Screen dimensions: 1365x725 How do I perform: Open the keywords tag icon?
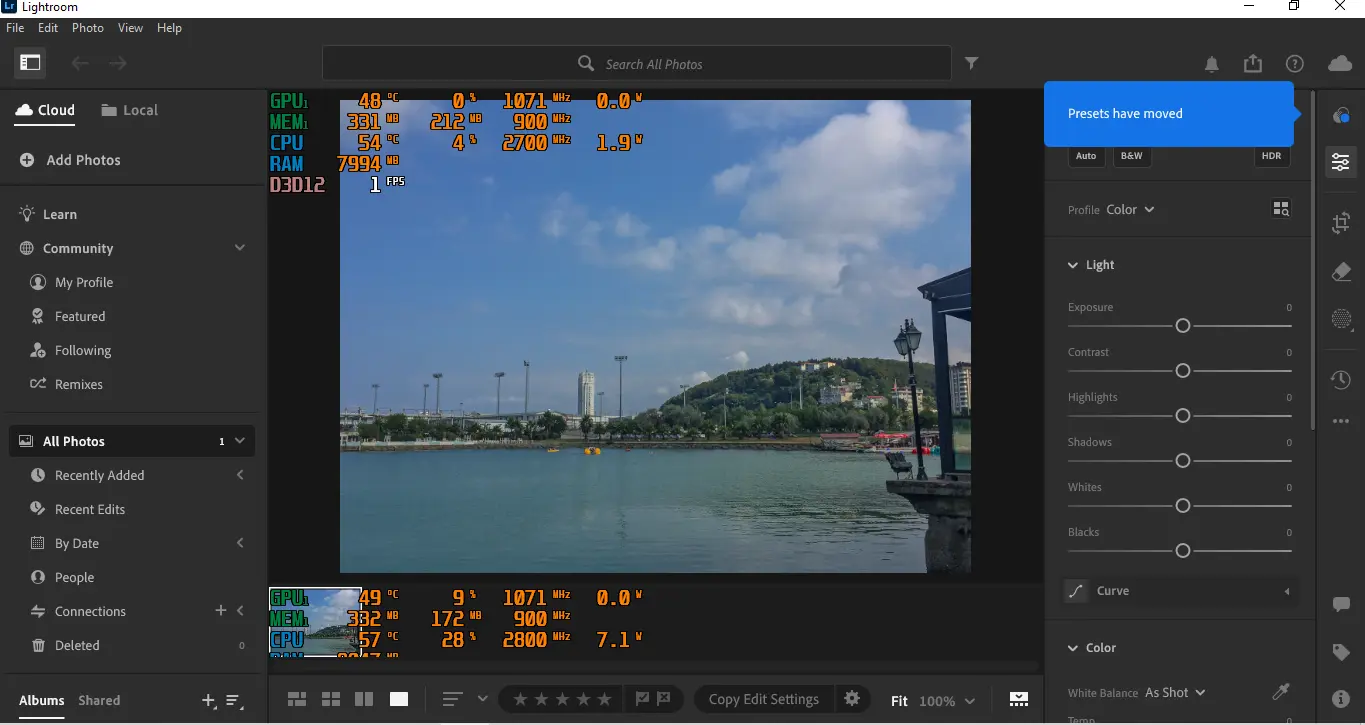[1341, 652]
